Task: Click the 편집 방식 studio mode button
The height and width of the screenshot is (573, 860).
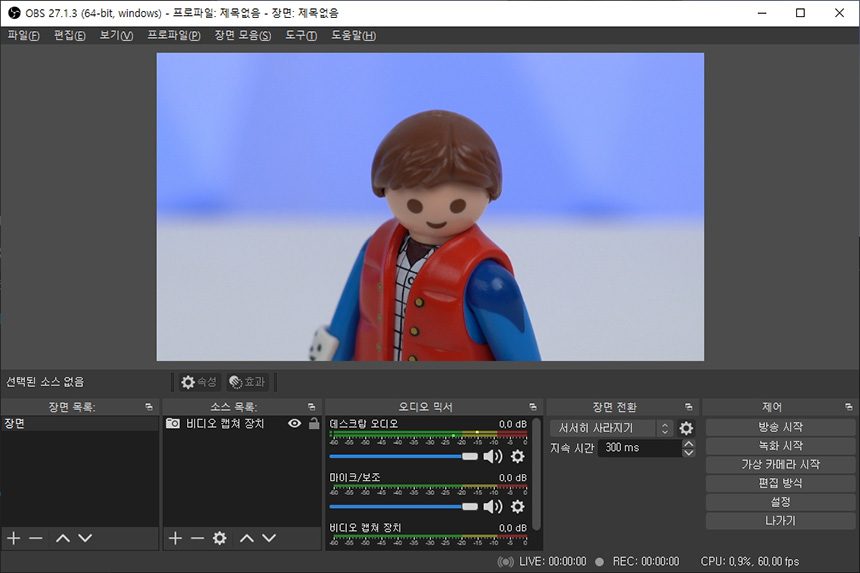Action: point(780,483)
